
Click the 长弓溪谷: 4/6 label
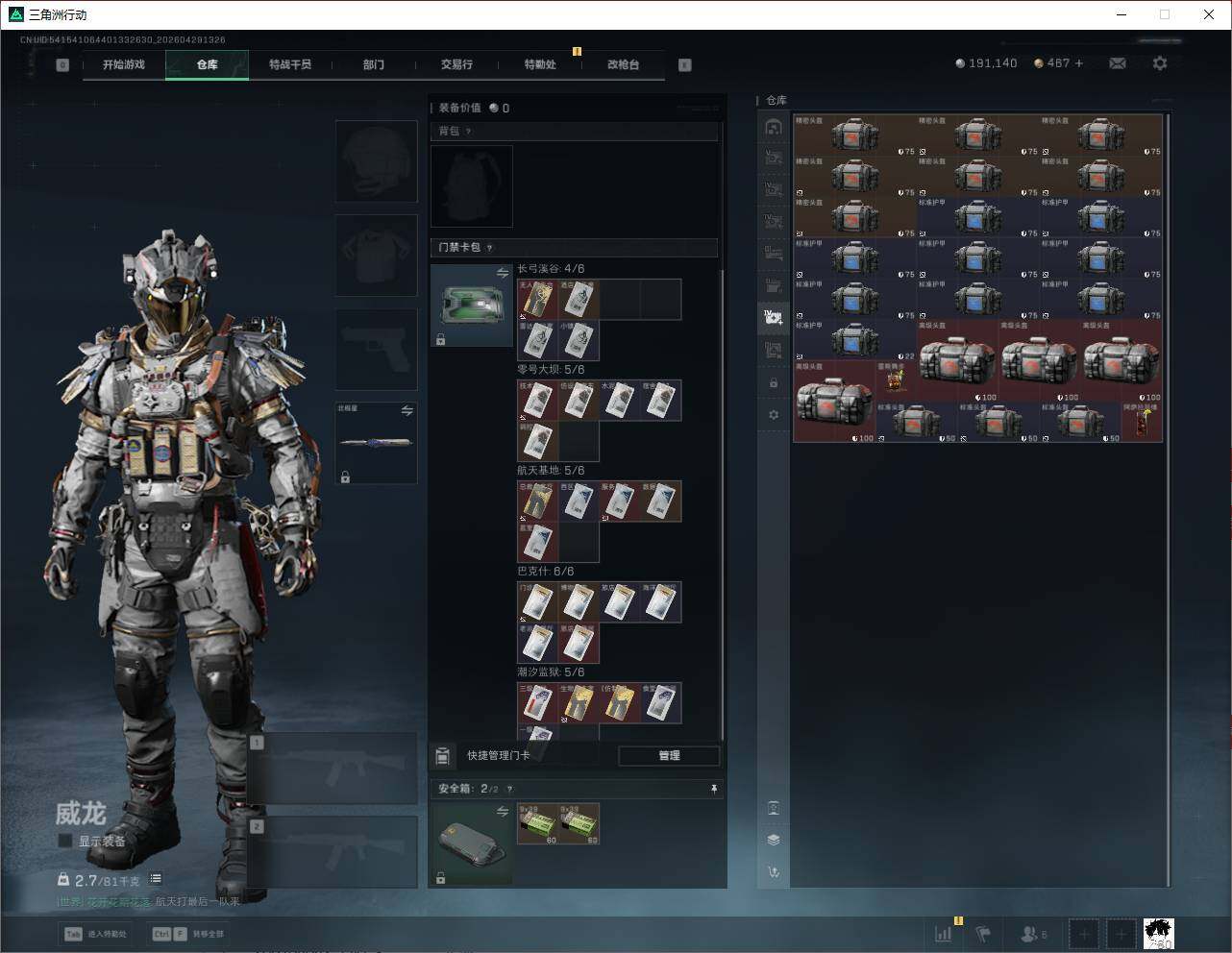(551, 269)
